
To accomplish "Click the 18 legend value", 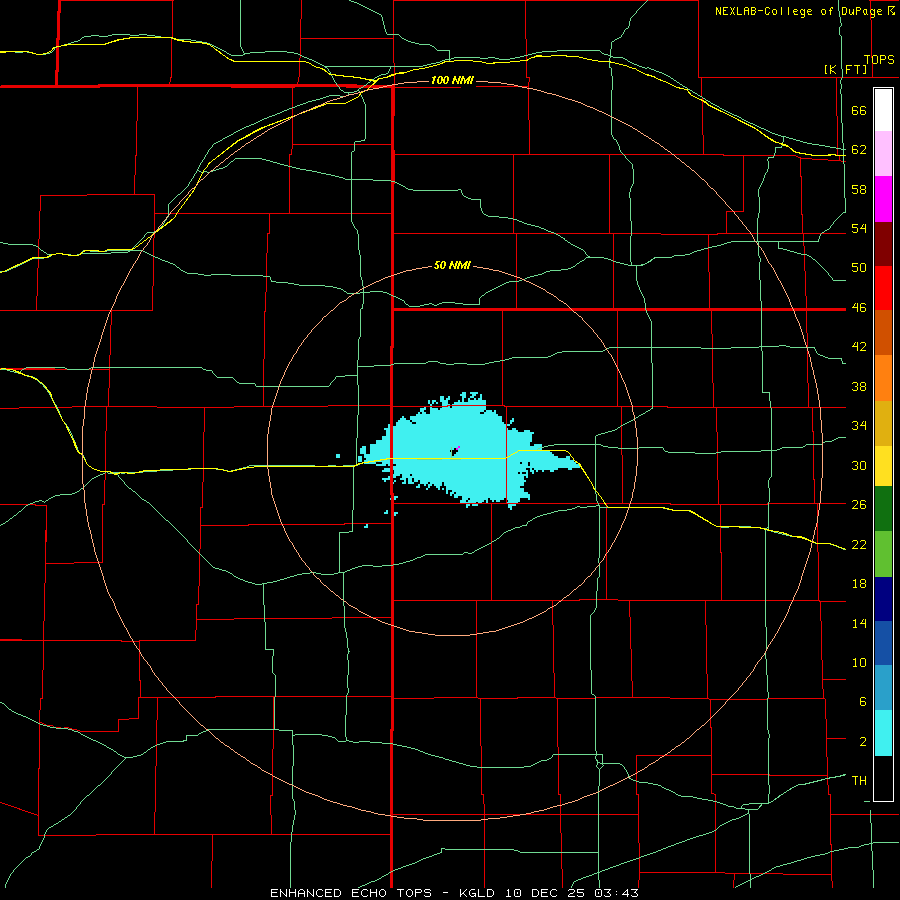I will [x=859, y=584].
